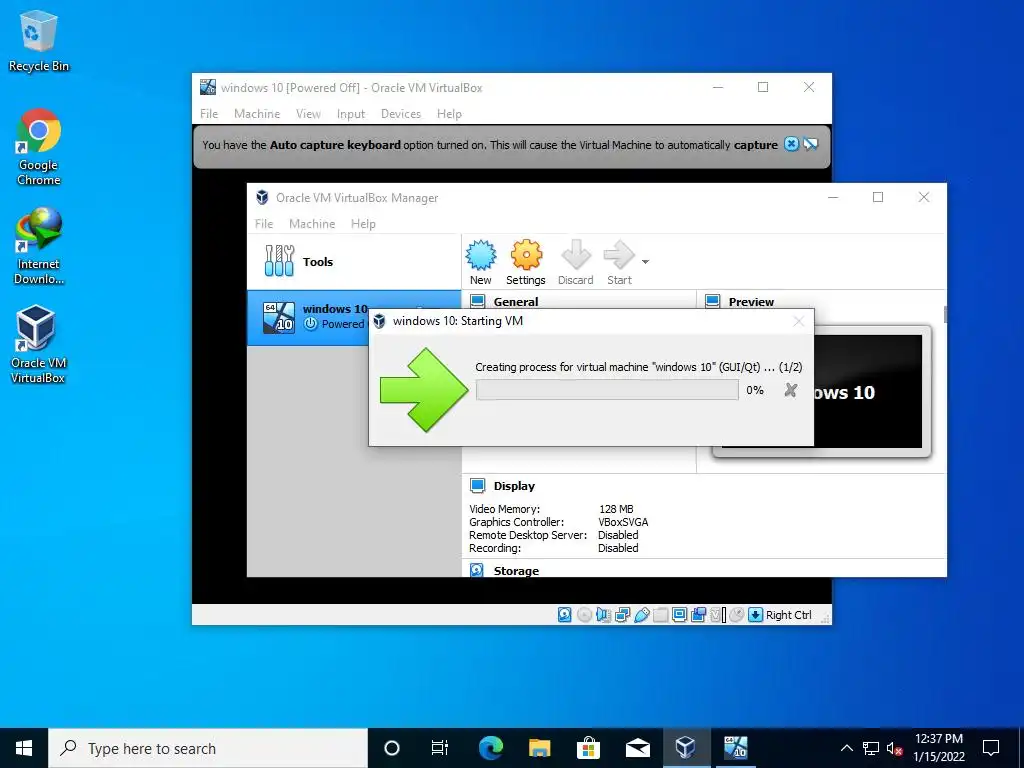Click the USB status icon in VM status bar

[641, 615]
